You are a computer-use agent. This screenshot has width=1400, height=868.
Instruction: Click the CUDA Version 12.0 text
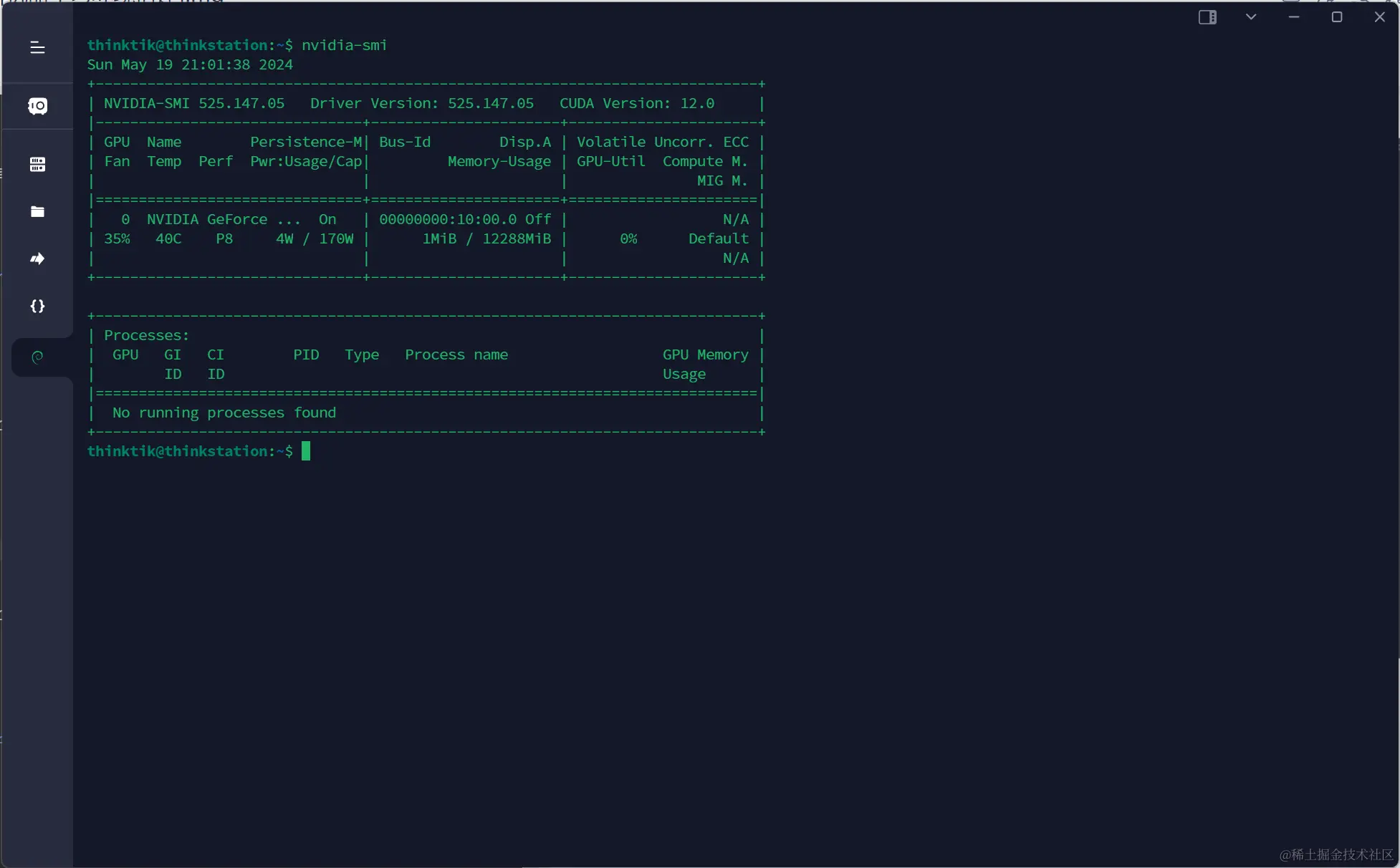(636, 103)
